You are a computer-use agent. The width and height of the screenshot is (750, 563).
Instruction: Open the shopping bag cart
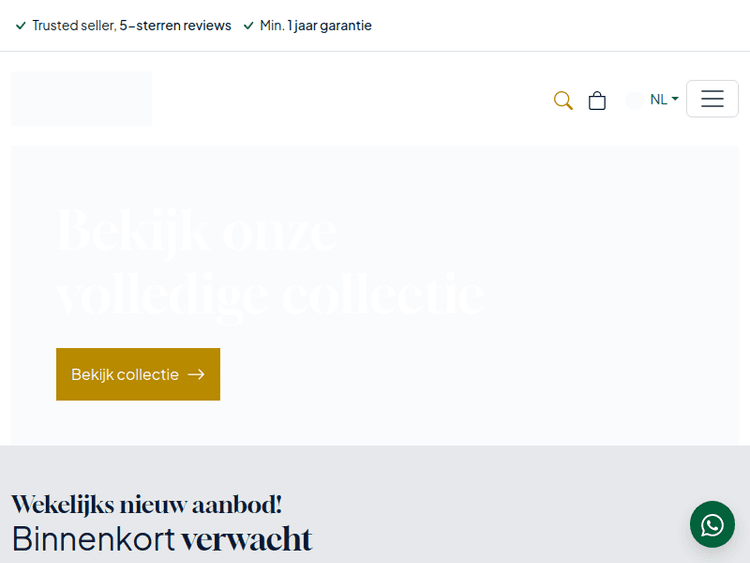click(x=597, y=100)
